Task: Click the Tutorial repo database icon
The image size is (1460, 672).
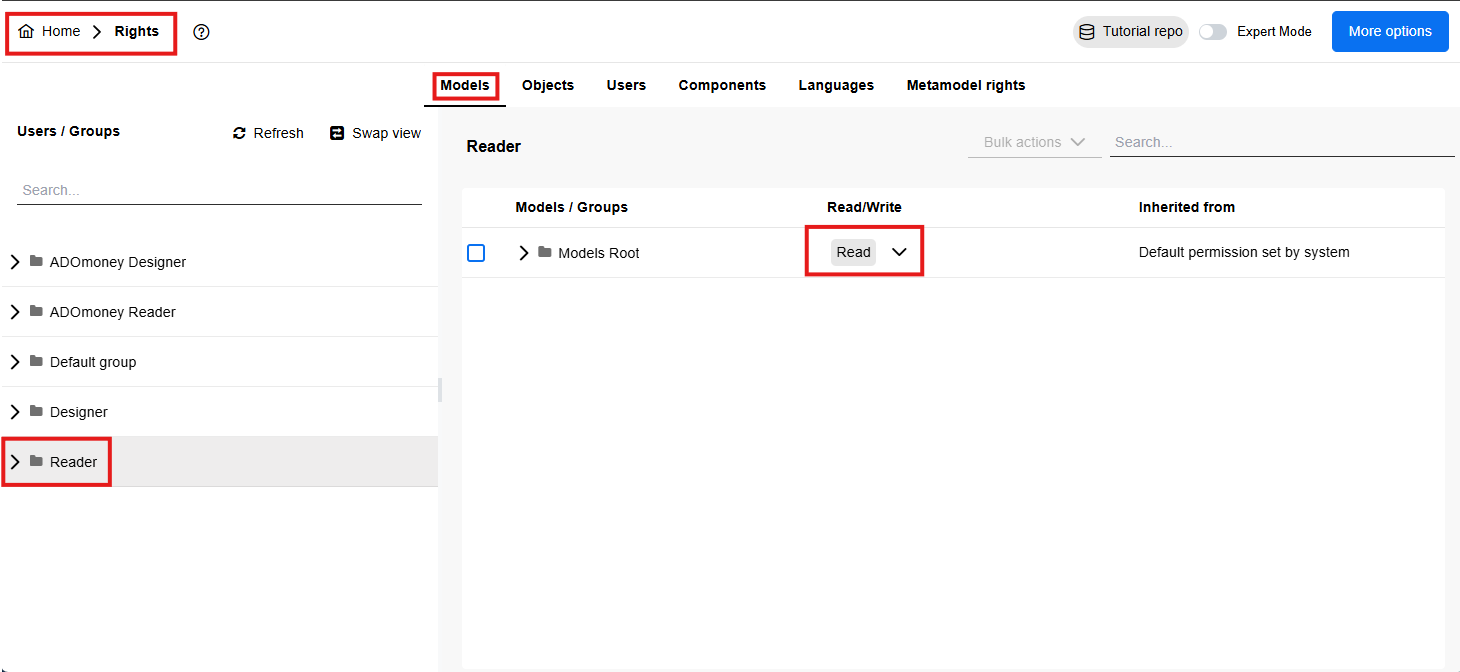Action: [x=1087, y=32]
